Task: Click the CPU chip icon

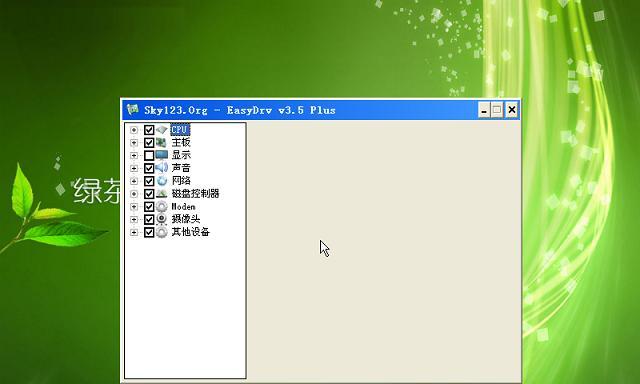Action: tap(162, 130)
